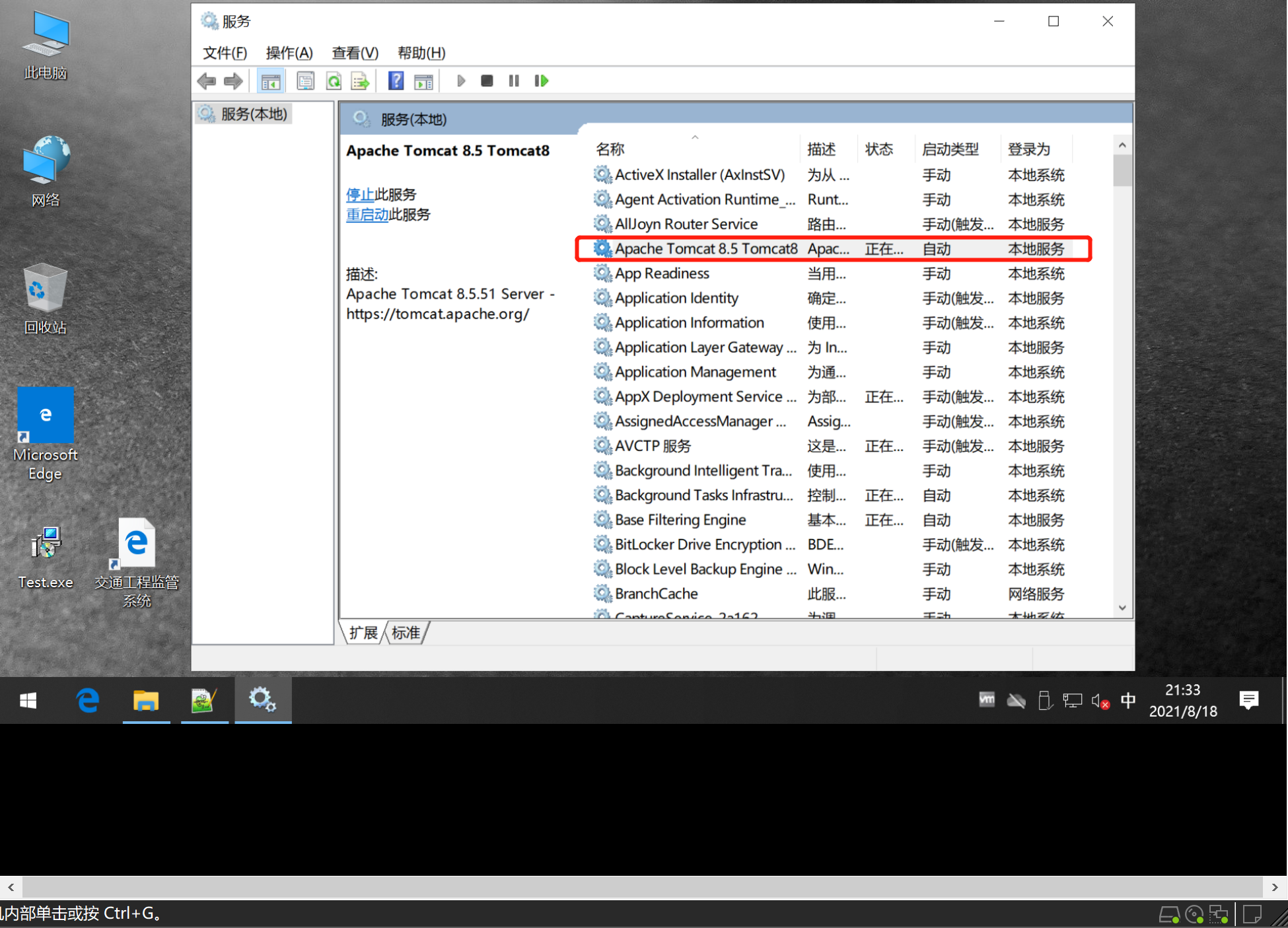Open the properties dialog toolbar icon
Viewport: 1288px width, 928px height.
305,81
